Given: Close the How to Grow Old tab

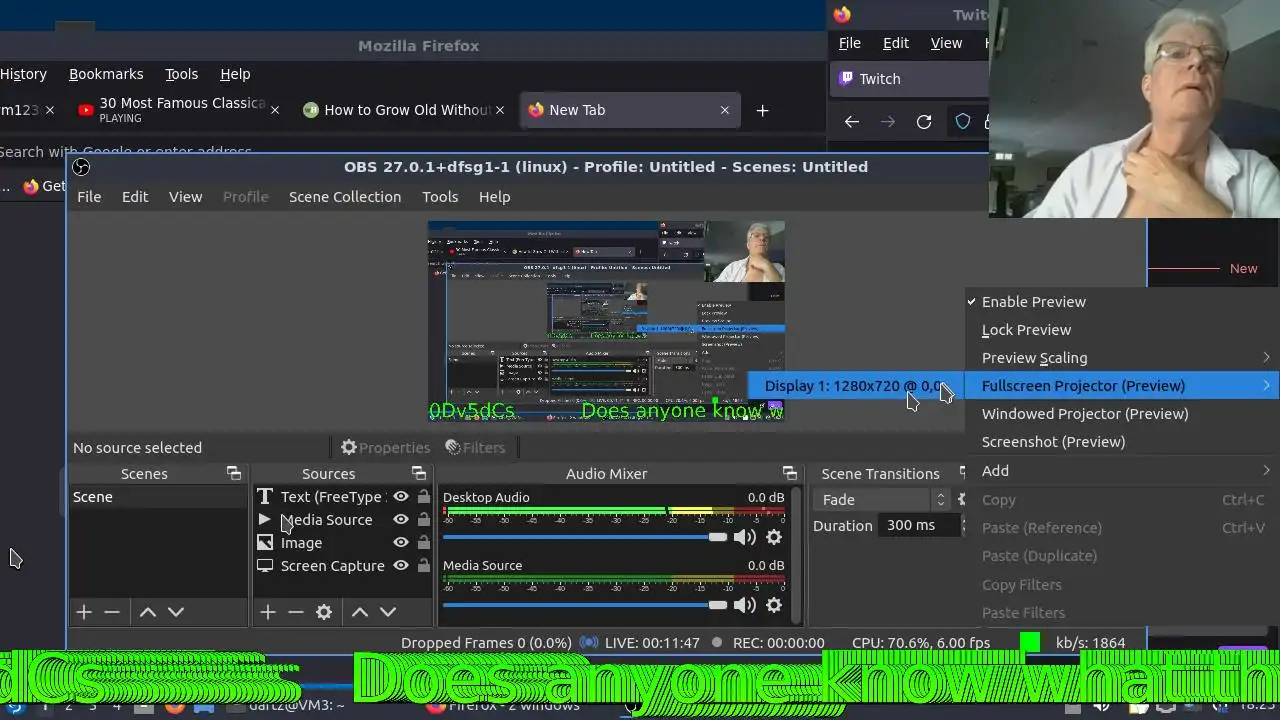Looking at the screenshot, I should pos(500,110).
